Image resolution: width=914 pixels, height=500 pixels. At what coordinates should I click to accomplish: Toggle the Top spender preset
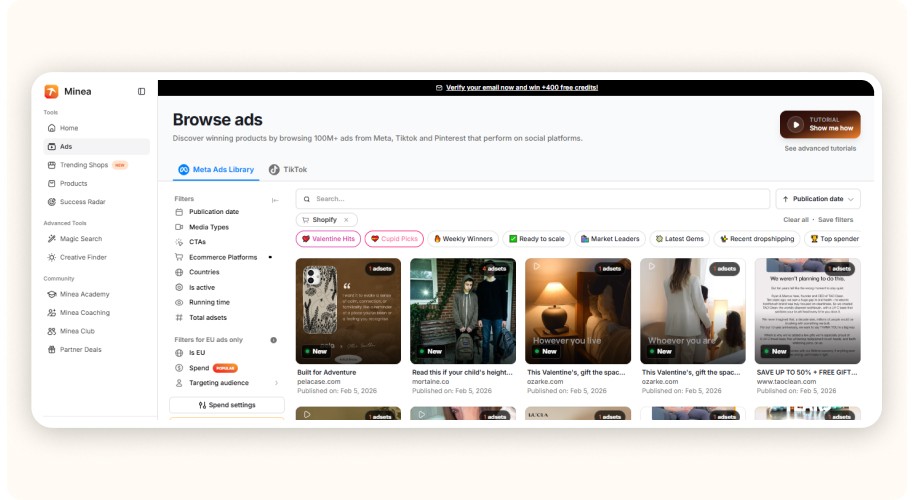coord(834,239)
